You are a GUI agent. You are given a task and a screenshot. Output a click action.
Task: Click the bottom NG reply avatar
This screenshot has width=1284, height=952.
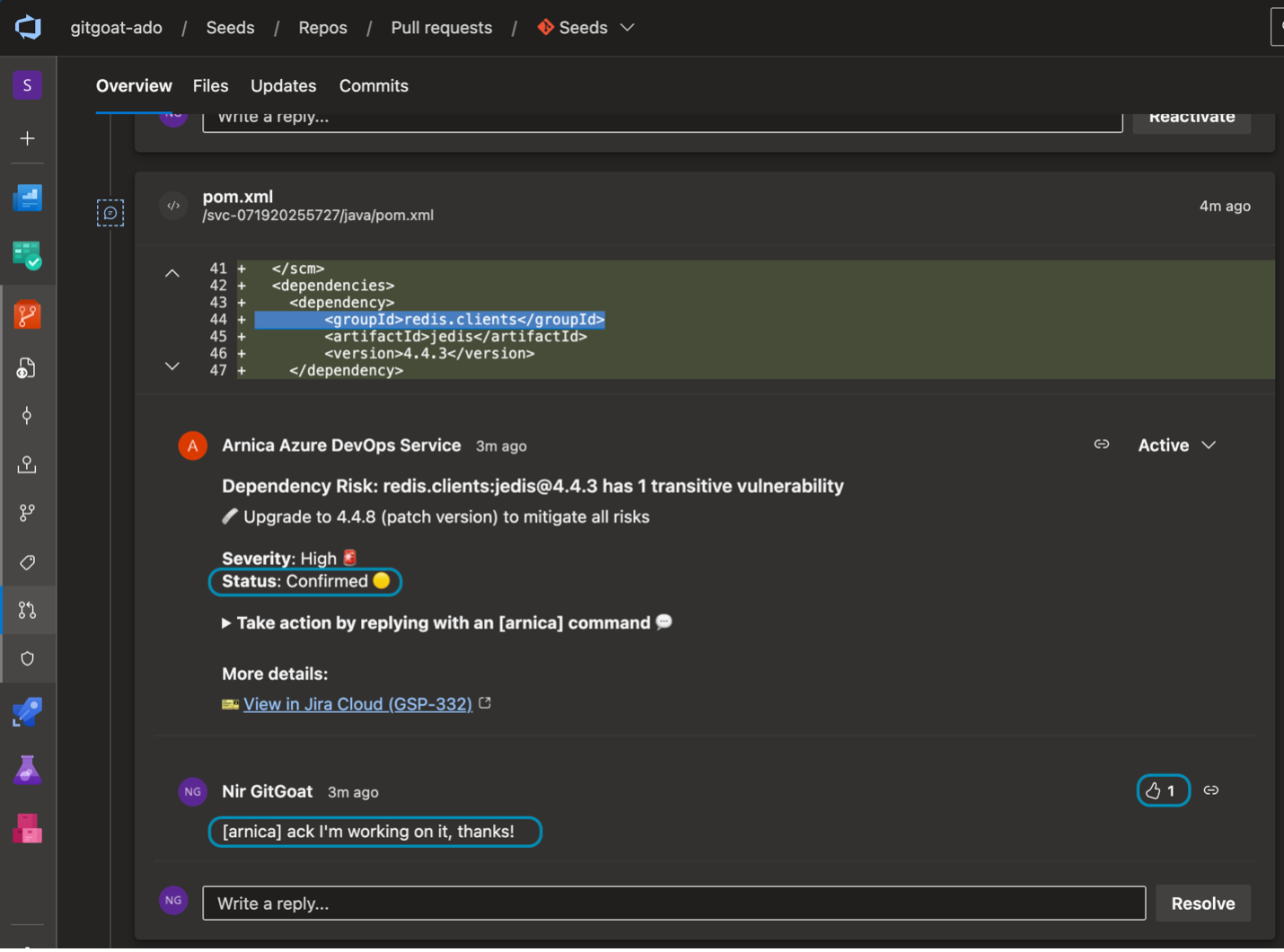[173, 901]
